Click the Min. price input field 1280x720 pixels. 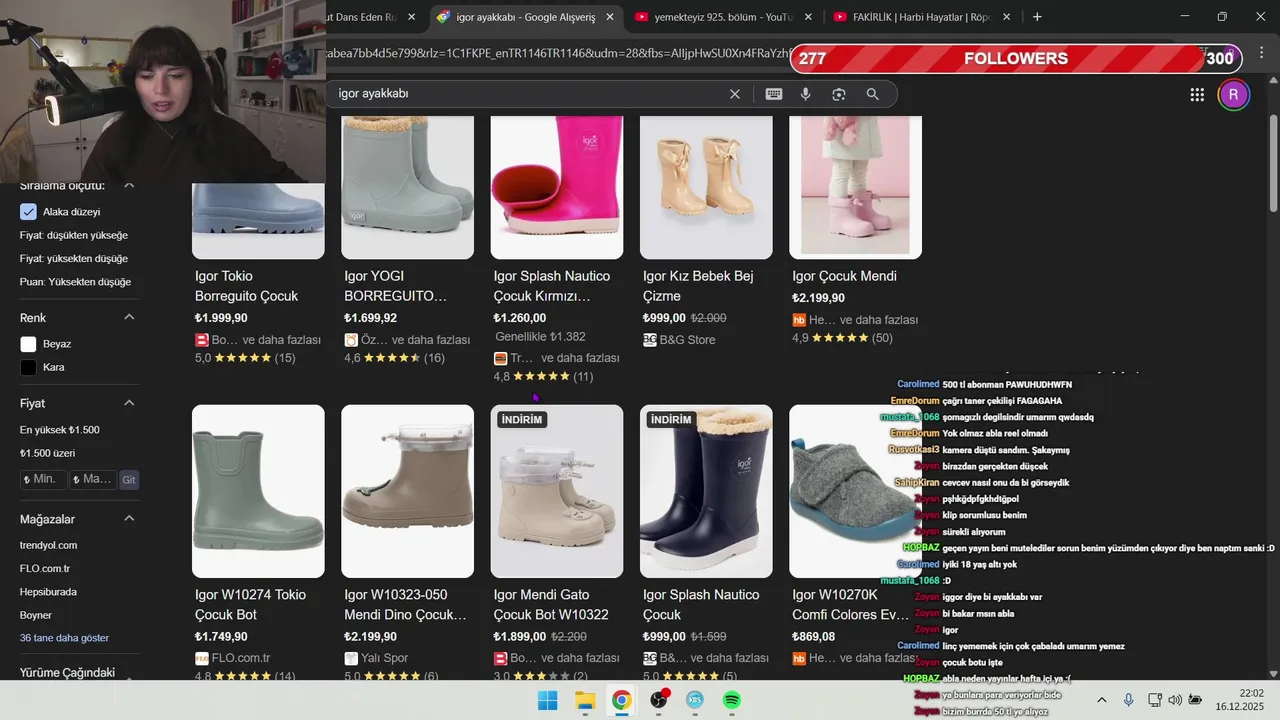click(x=43, y=480)
